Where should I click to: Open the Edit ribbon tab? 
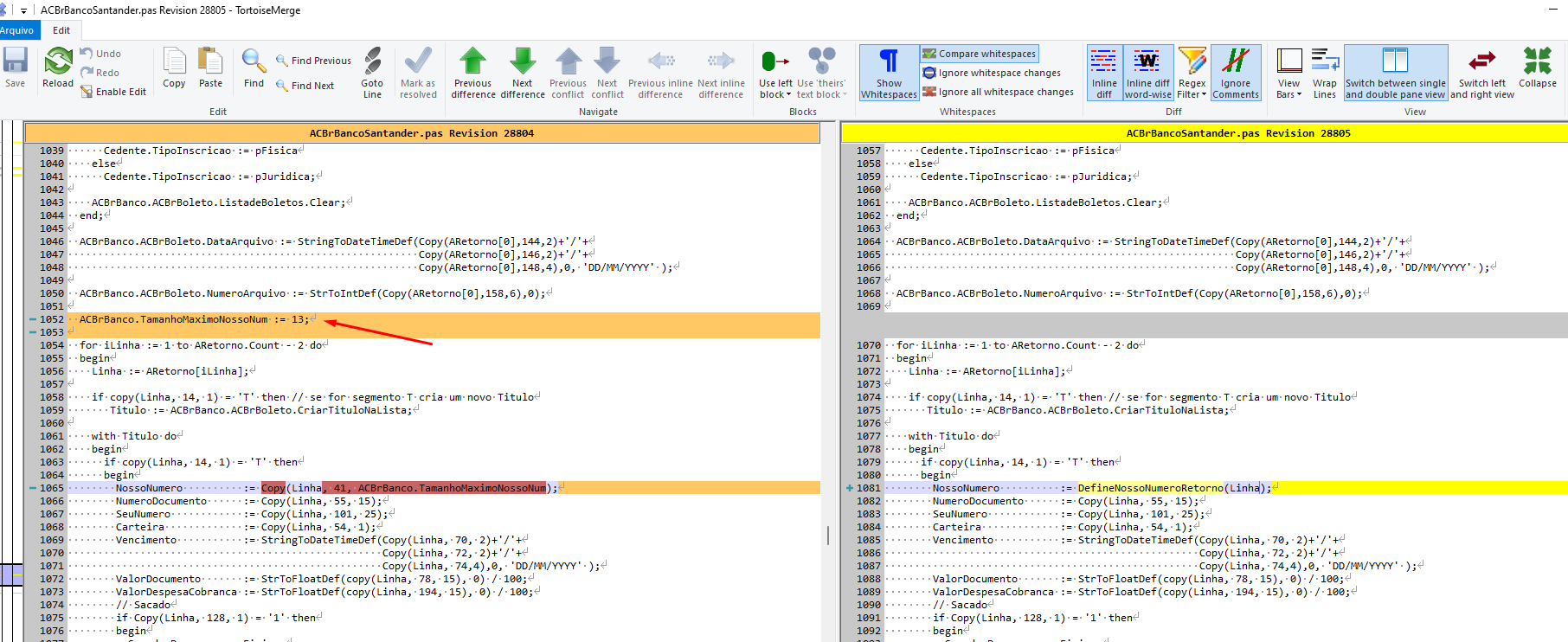(x=61, y=30)
